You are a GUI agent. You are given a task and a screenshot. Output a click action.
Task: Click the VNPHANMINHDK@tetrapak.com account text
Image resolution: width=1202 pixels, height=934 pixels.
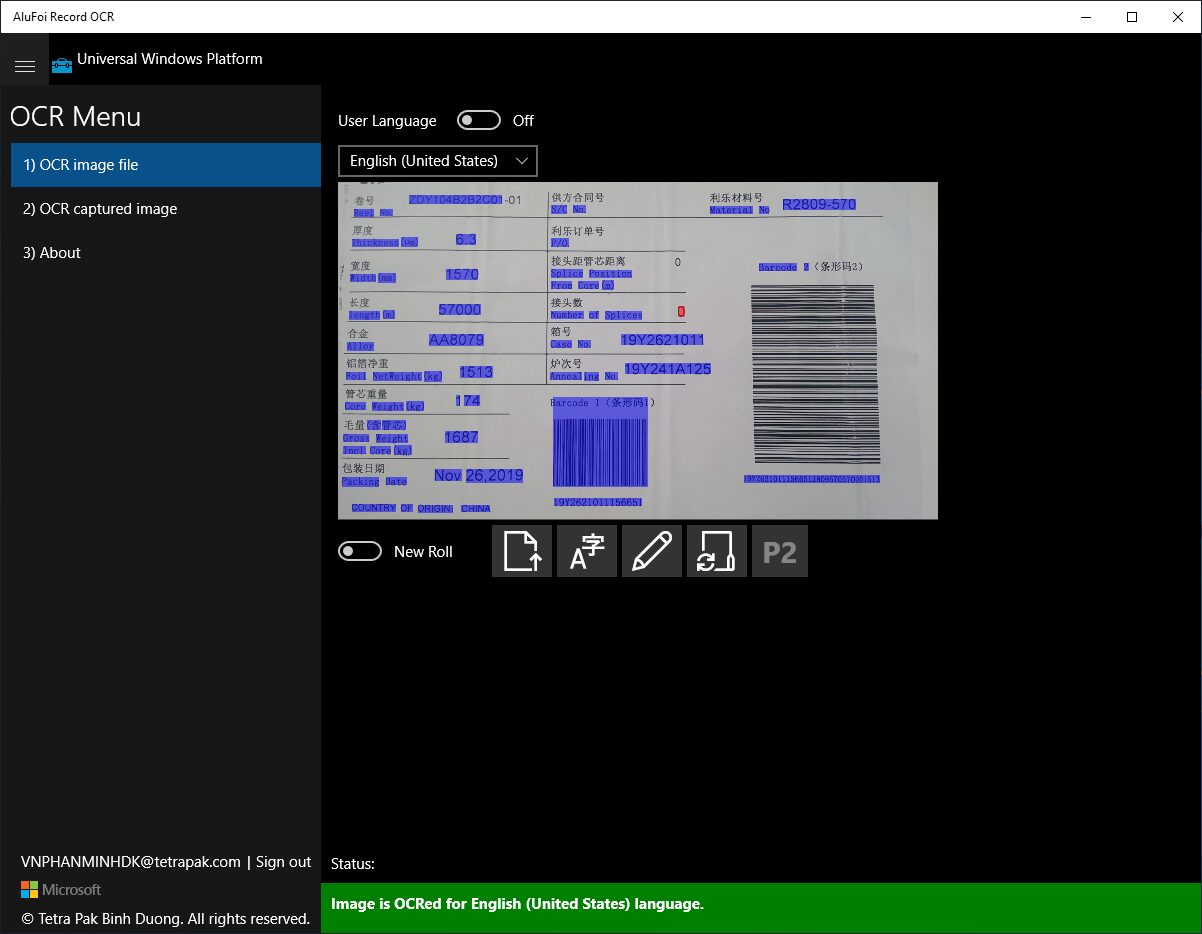coord(131,861)
